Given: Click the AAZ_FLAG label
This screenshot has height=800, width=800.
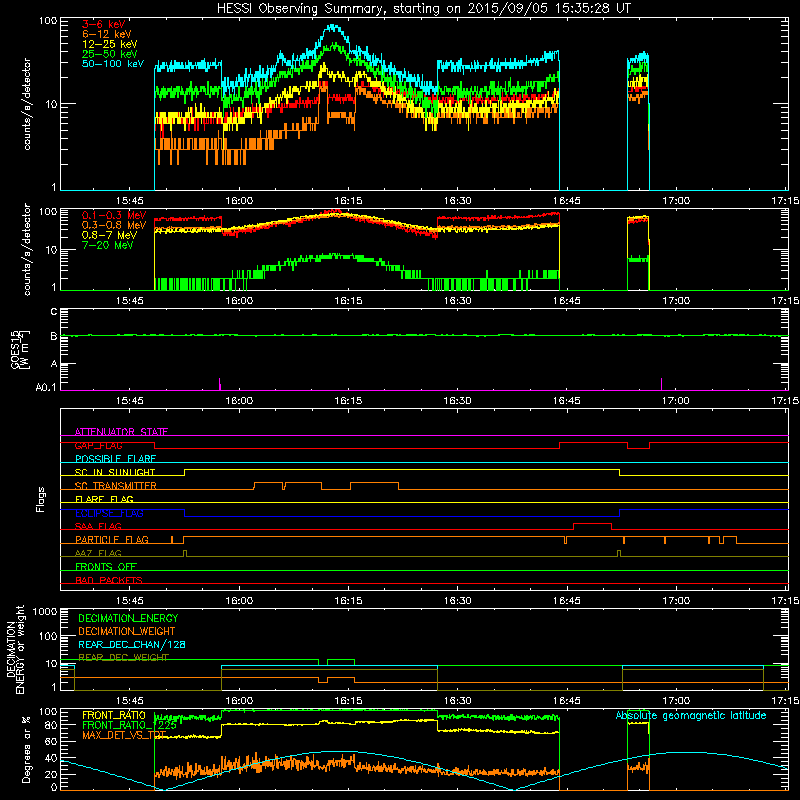Looking at the screenshot, I should tap(98, 553).
